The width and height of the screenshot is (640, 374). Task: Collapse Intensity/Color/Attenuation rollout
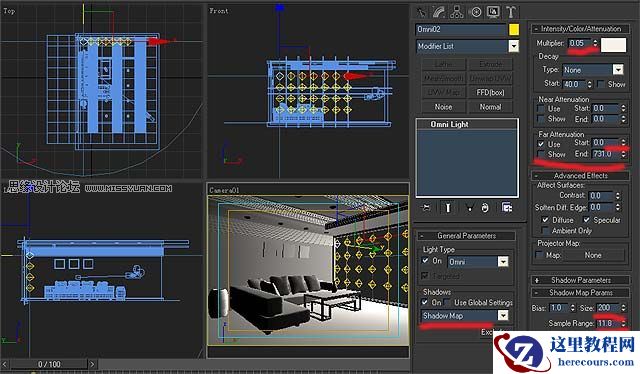[580, 29]
